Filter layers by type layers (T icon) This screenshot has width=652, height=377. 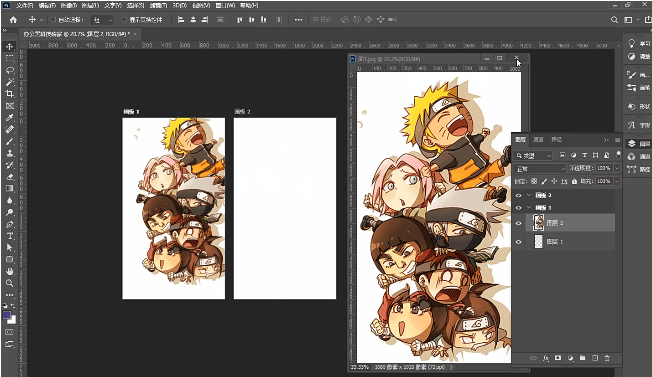(584, 155)
